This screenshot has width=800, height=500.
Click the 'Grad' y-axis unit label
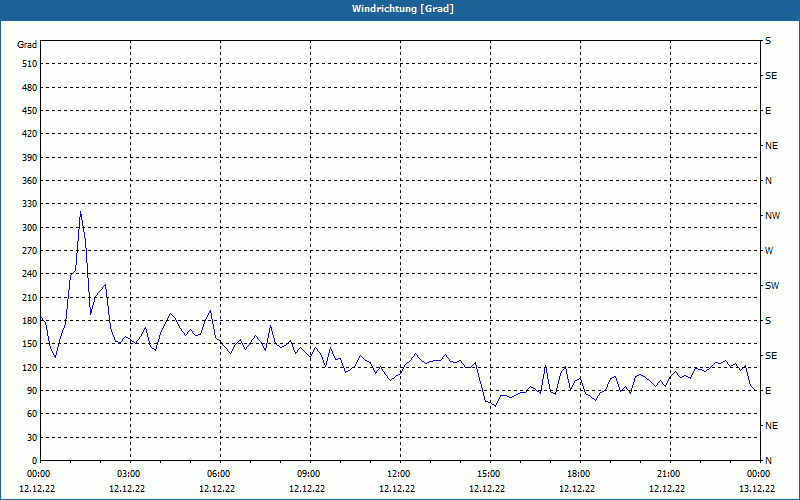(x=27, y=45)
